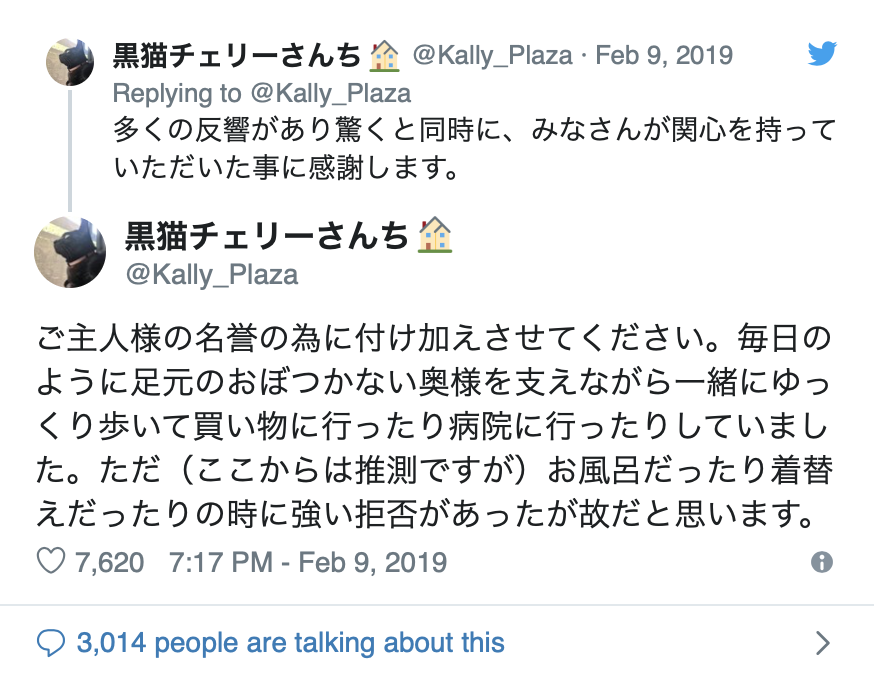Image resolution: width=874 pixels, height=676 pixels.
Task: Click the house emoji in the parent tweet name
Action: [x=385, y=56]
